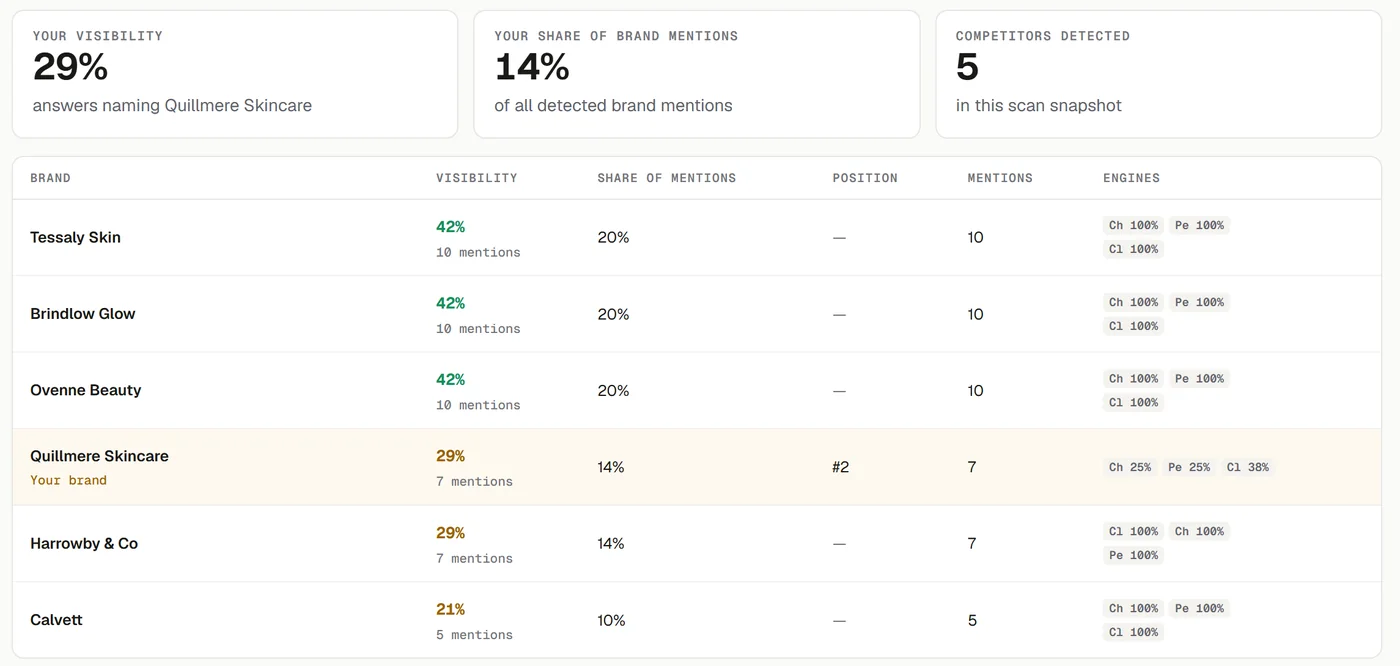Click the Ch 100% engine chip for Tessaly Skin
This screenshot has width=1400, height=666.
coord(1133,225)
